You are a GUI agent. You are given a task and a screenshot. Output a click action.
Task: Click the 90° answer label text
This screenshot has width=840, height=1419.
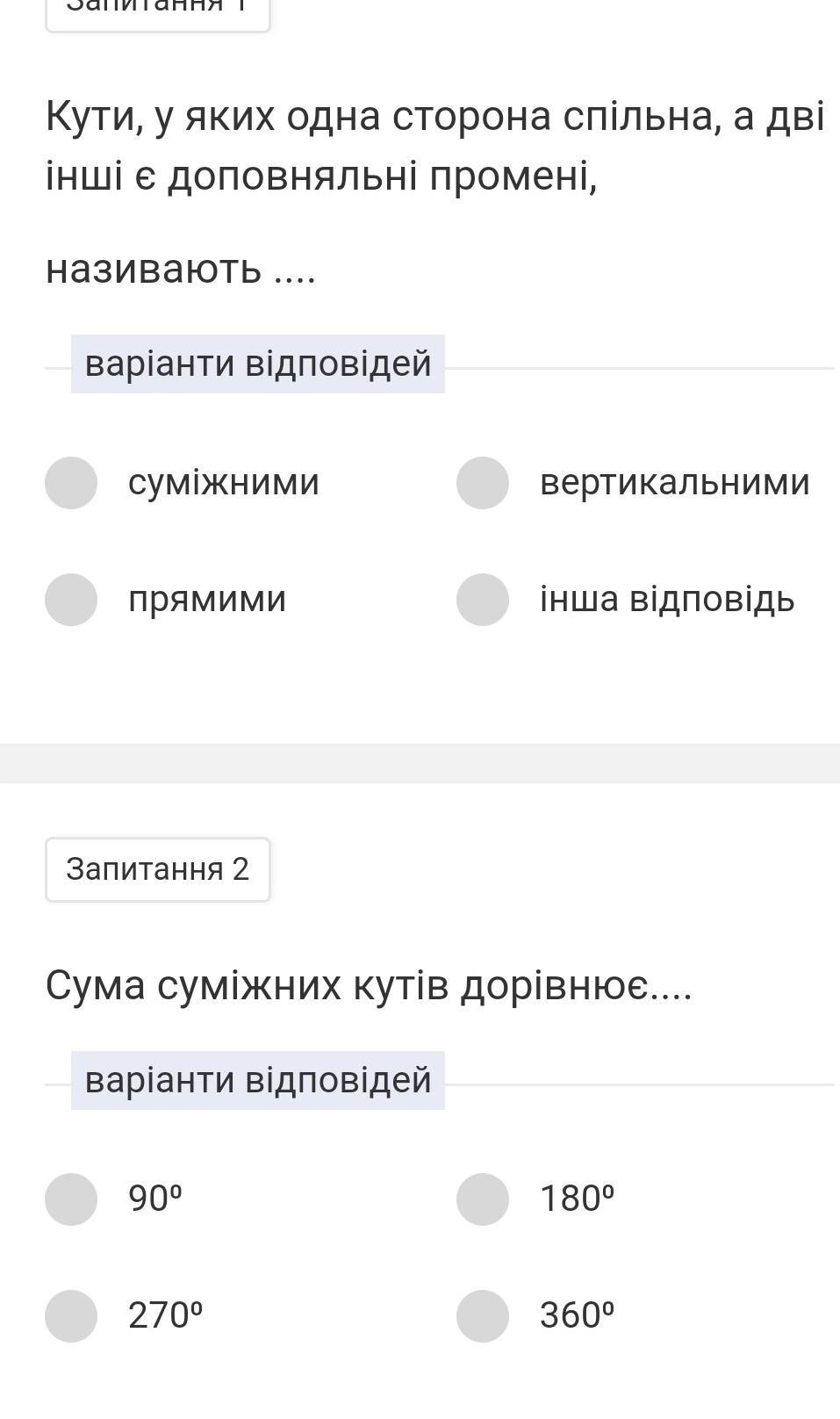point(155,1199)
